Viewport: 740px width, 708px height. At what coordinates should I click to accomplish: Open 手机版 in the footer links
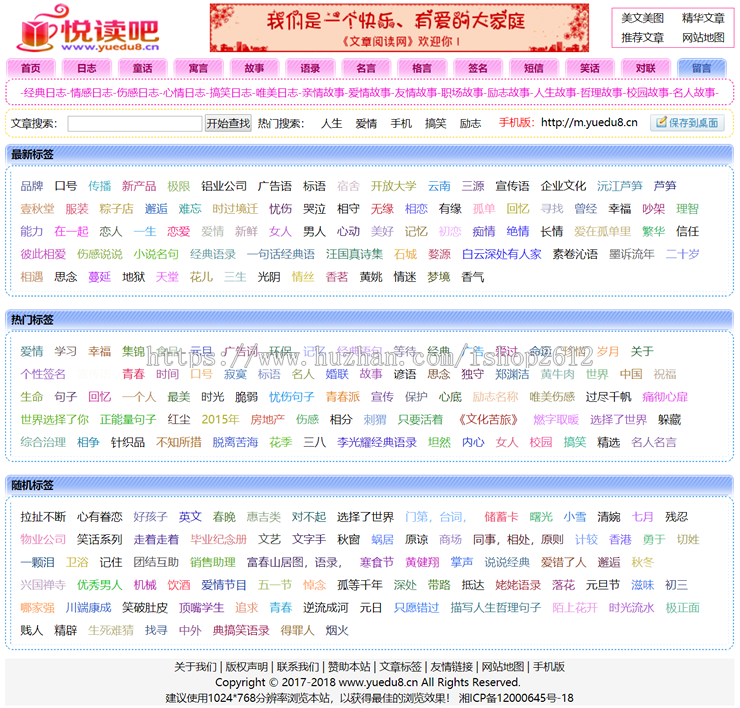(x=549, y=667)
